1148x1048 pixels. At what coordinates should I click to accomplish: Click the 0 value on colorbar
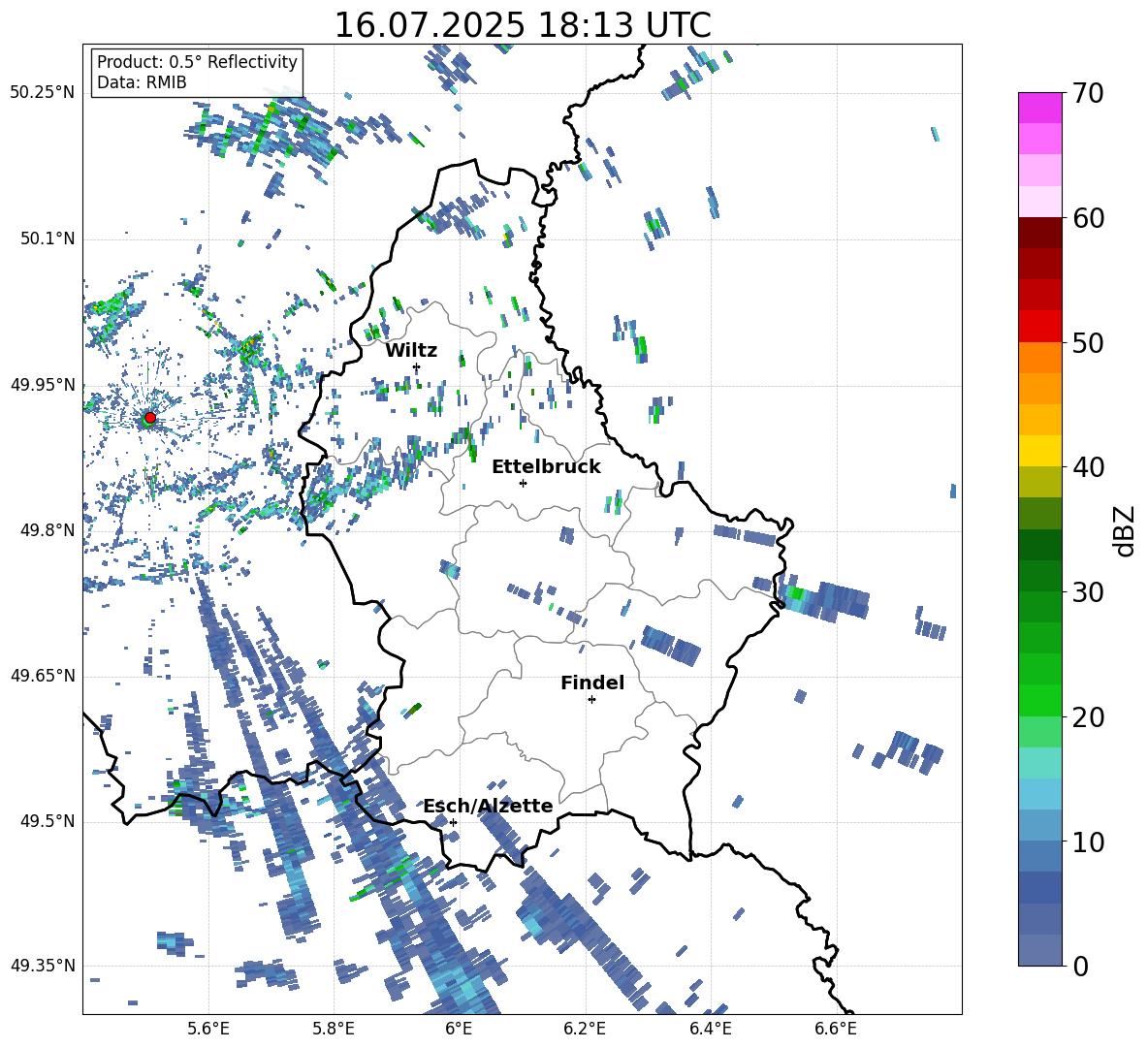pos(1080,966)
